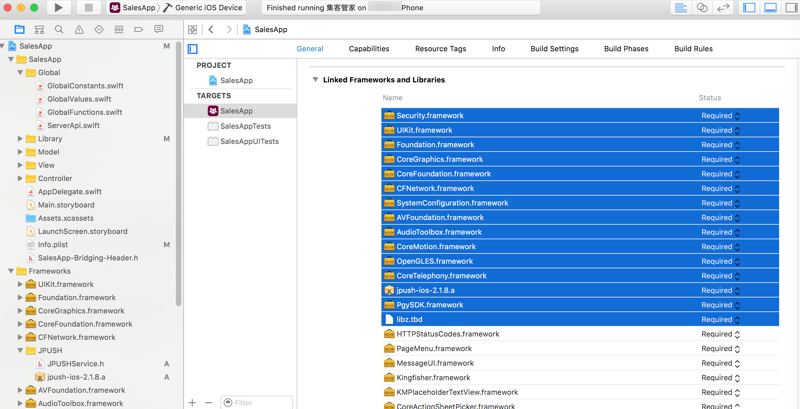Open the Resource Tags tab
This screenshot has width=800, height=409.
pos(441,49)
